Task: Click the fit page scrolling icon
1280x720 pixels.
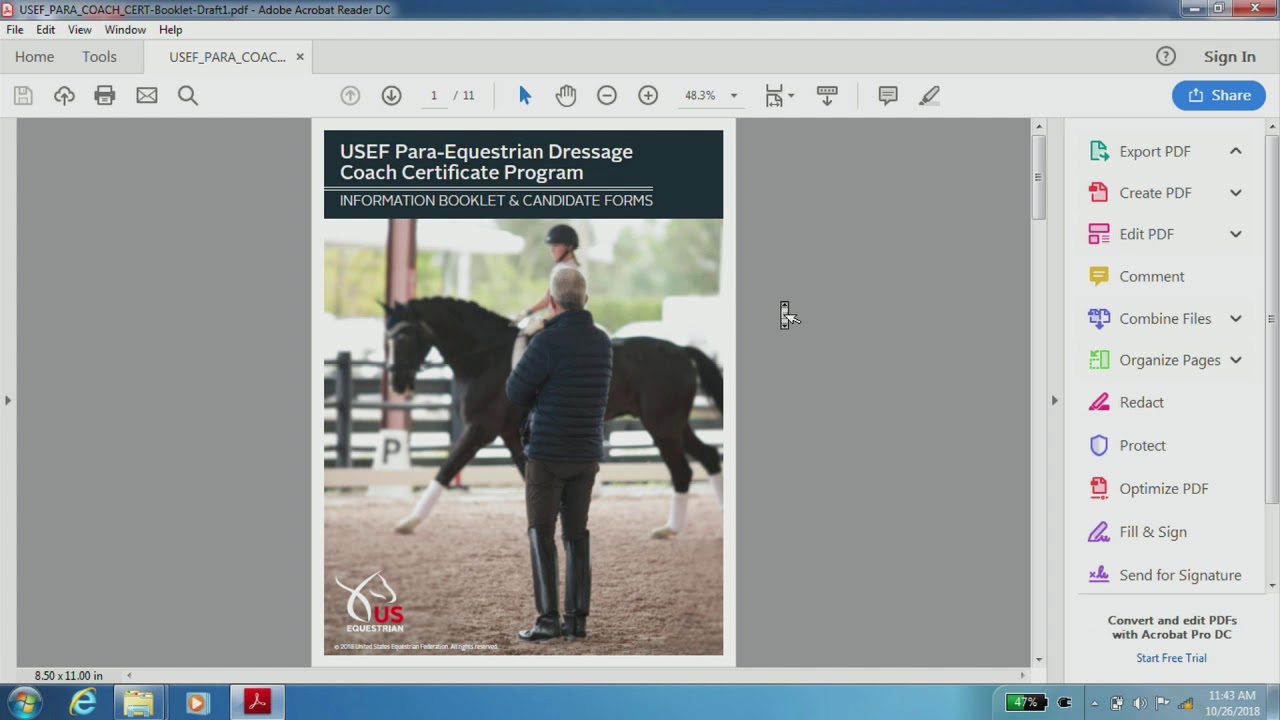Action: pyautogui.click(x=774, y=95)
